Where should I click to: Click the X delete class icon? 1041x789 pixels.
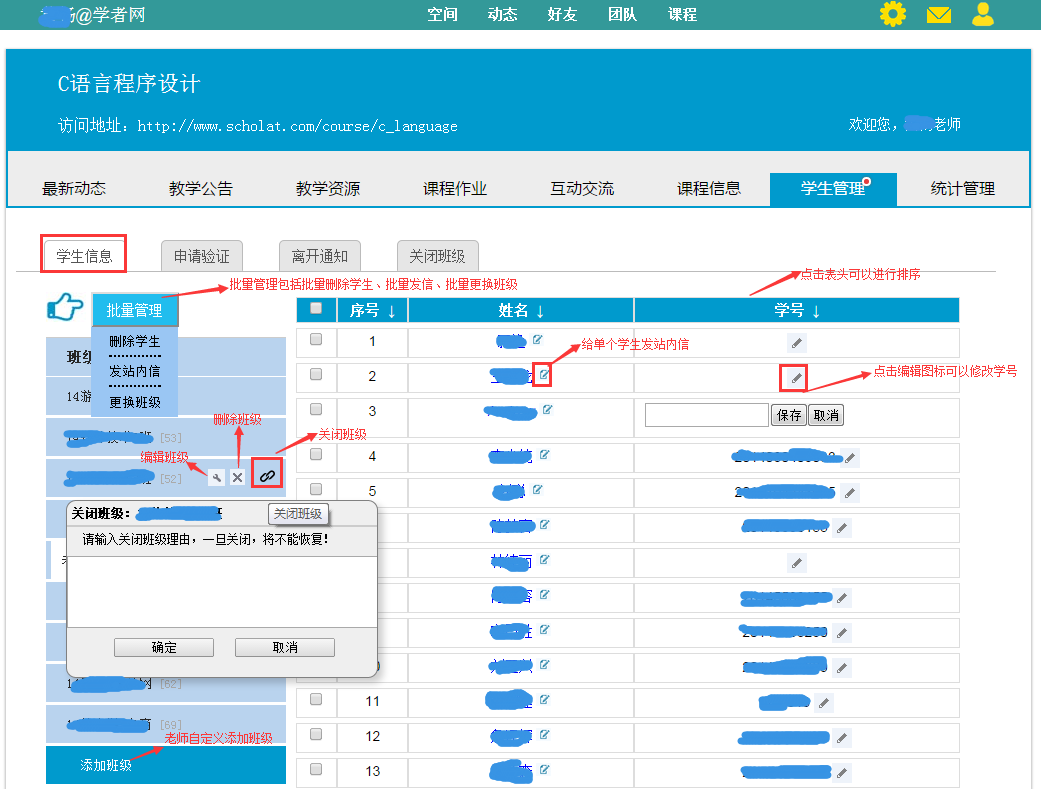point(237,477)
